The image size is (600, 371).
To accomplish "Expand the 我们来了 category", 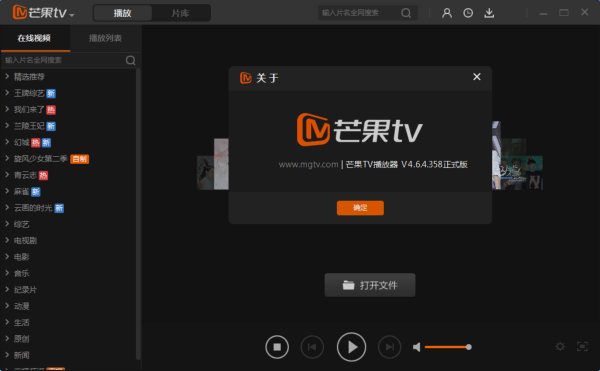I will click(7, 109).
